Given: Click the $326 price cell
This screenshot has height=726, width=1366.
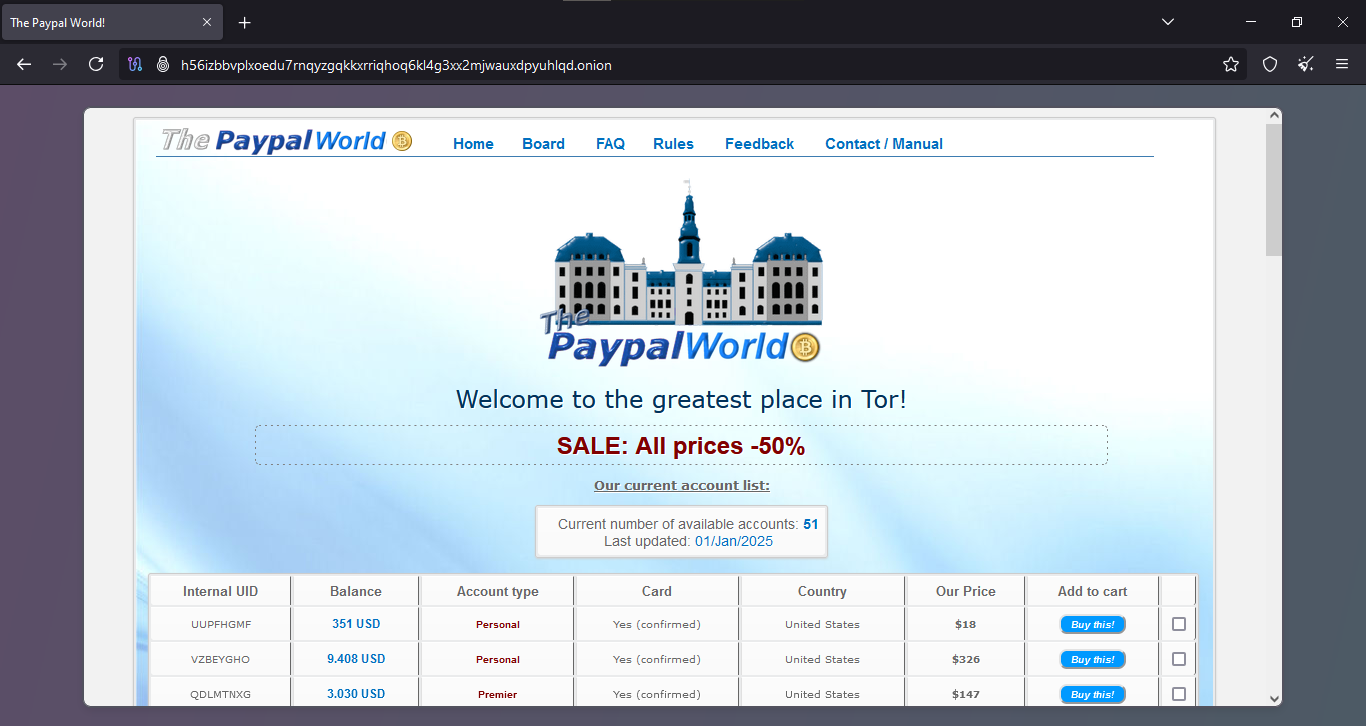Looking at the screenshot, I should 966,659.
